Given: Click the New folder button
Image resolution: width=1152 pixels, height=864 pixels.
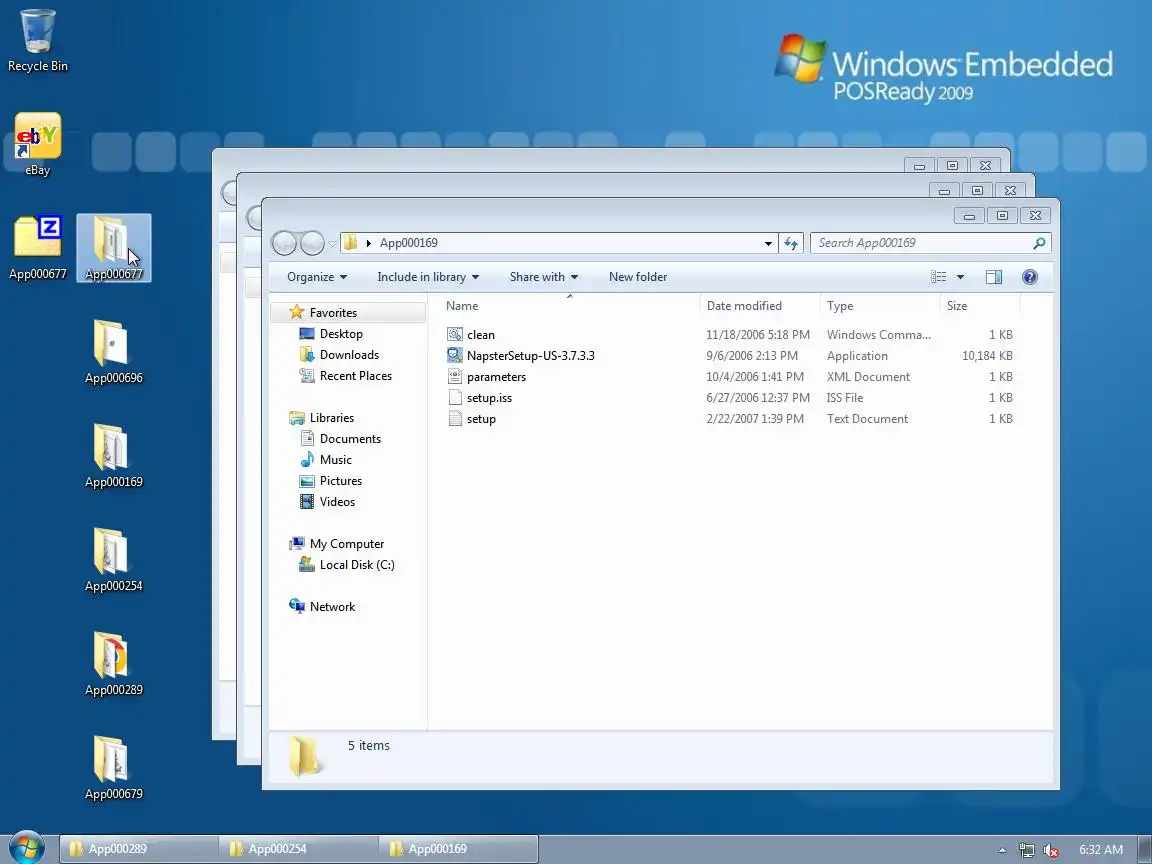Looking at the screenshot, I should coord(638,277).
